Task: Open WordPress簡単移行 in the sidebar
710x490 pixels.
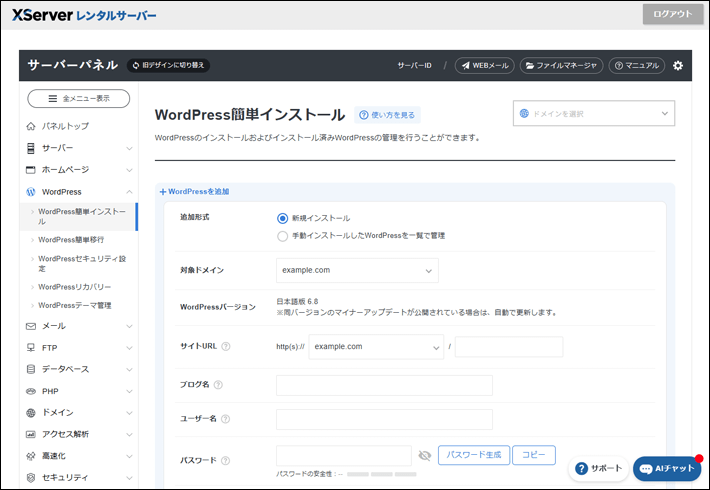Action: (74, 240)
